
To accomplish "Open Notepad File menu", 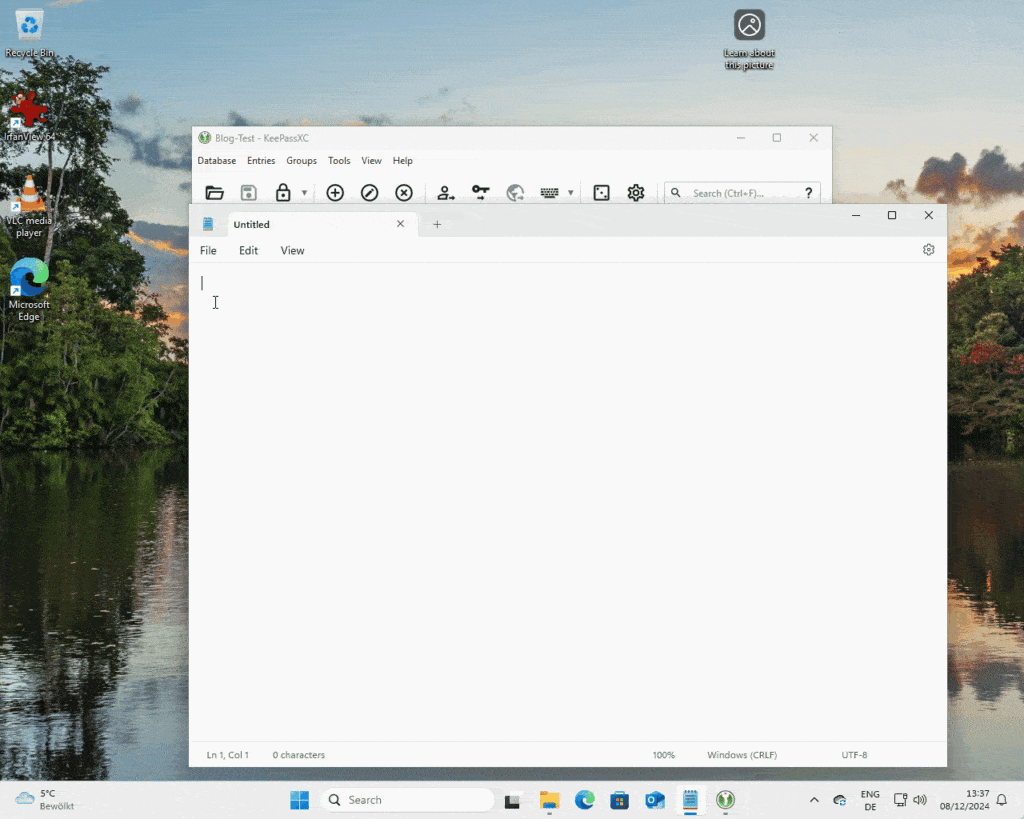I will pos(208,251).
